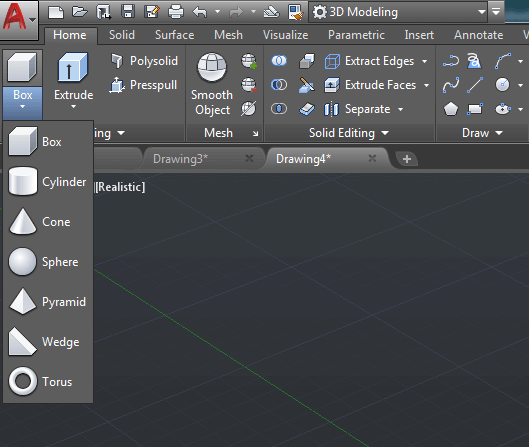Click the Undo arrow icon

[x=200, y=12]
